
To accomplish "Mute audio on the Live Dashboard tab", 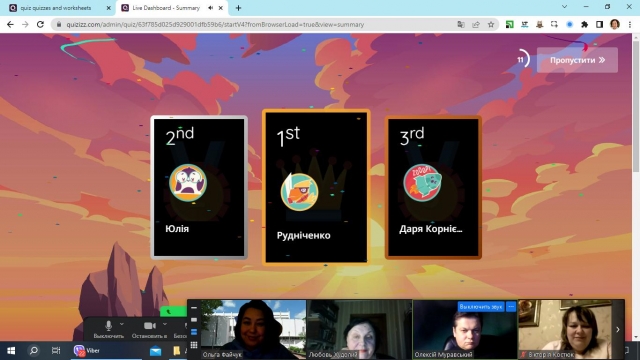I will point(211,8).
